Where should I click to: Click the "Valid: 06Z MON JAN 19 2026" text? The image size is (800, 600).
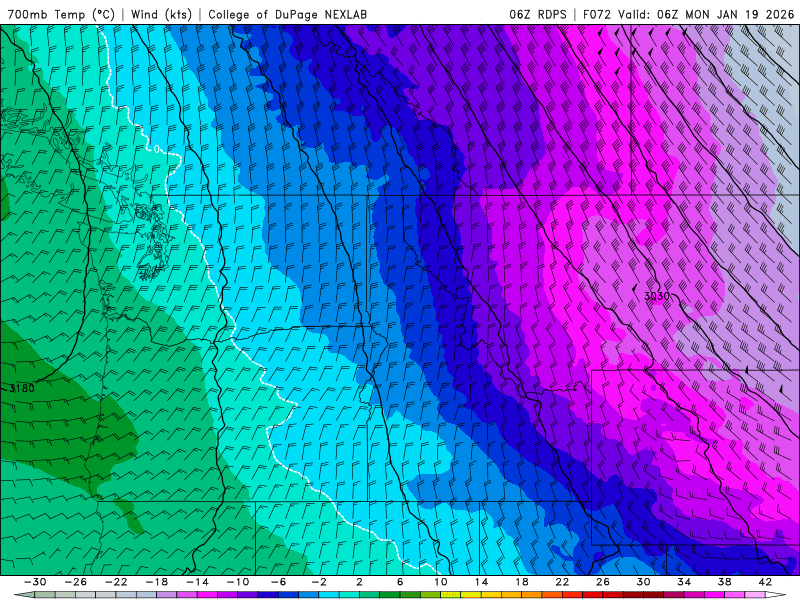(x=706, y=14)
